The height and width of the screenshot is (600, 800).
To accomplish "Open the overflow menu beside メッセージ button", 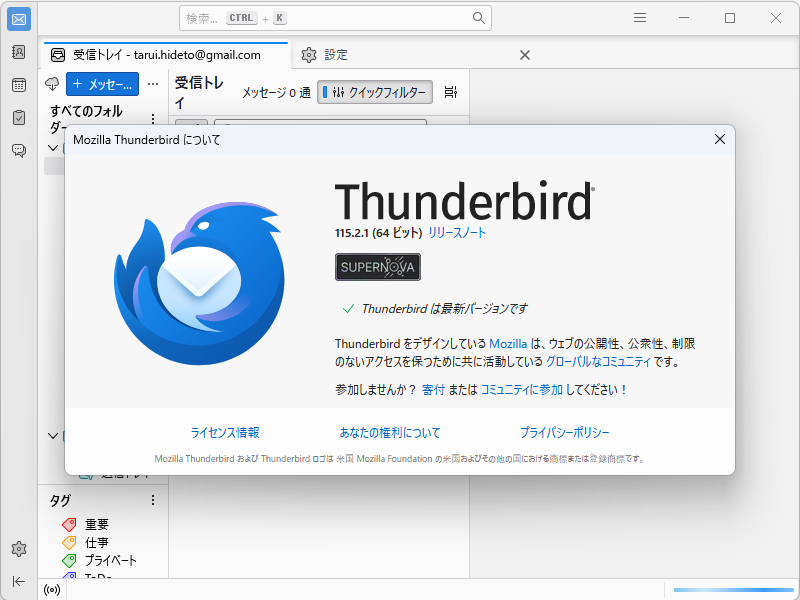I will (x=152, y=84).
